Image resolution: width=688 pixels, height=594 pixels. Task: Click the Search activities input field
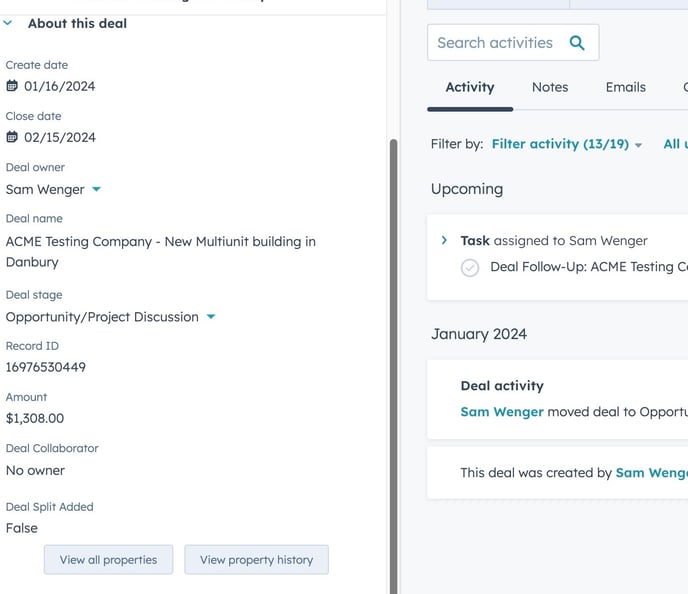(x=495, y=43)
